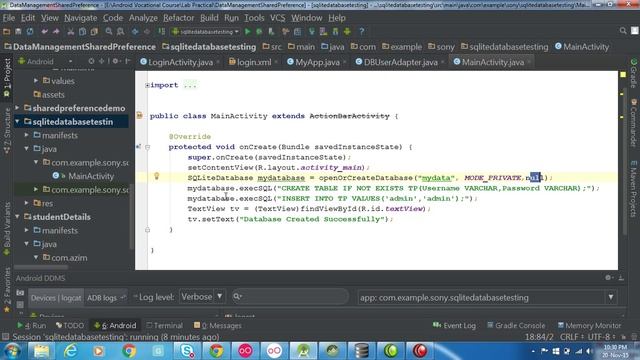Open the 4: Run tool window

pos(31,325)
